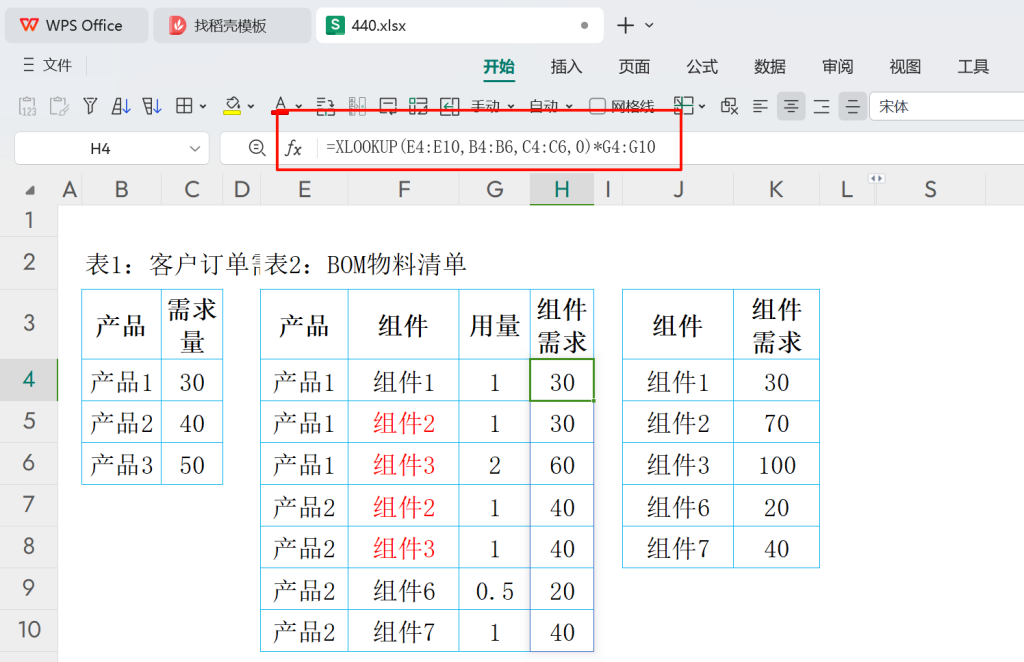Image resolution: width=1024 pixels, height=662 pixels.
Task: Click the paste formatting clipboard-with-brush icon
Action: click(59, 106)
